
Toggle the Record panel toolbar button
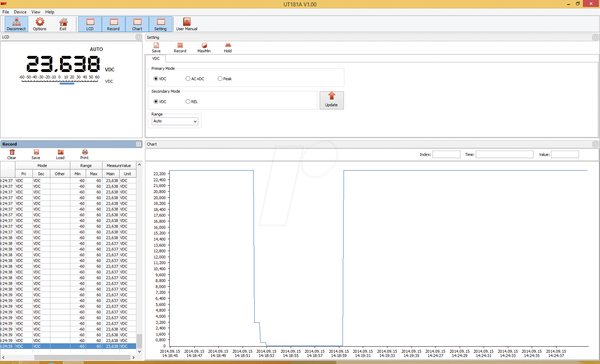[113, 24]
